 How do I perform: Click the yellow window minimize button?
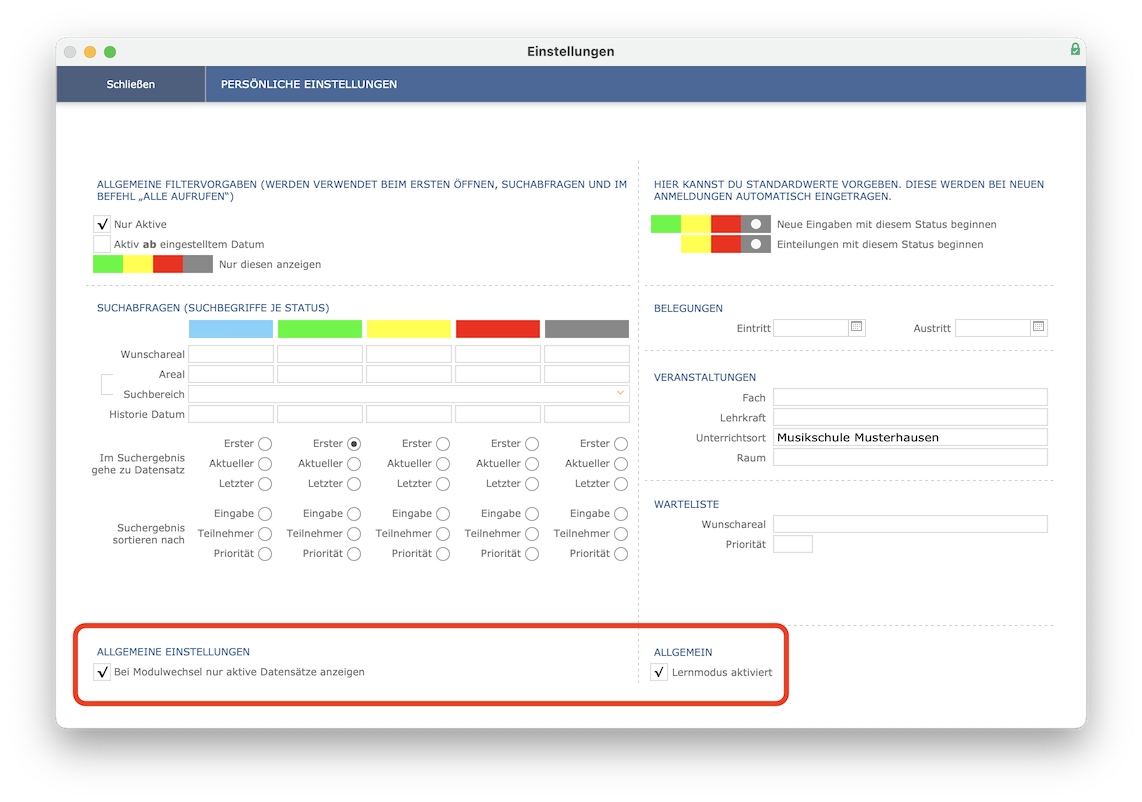point(90,52)
